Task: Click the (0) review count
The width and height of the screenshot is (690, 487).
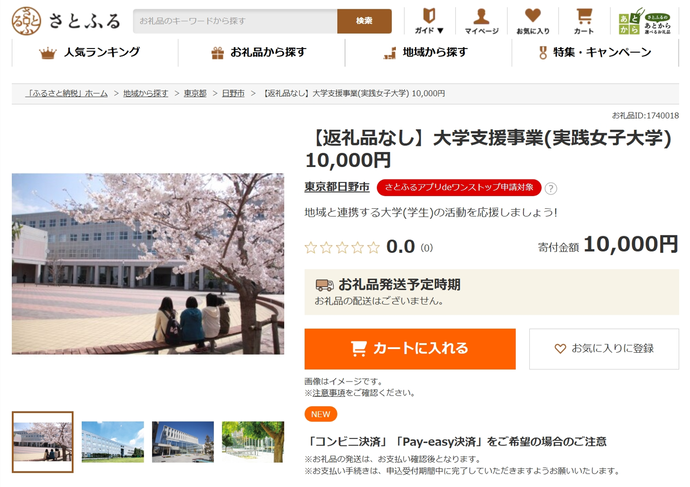Action: click(x=427, y=248)
